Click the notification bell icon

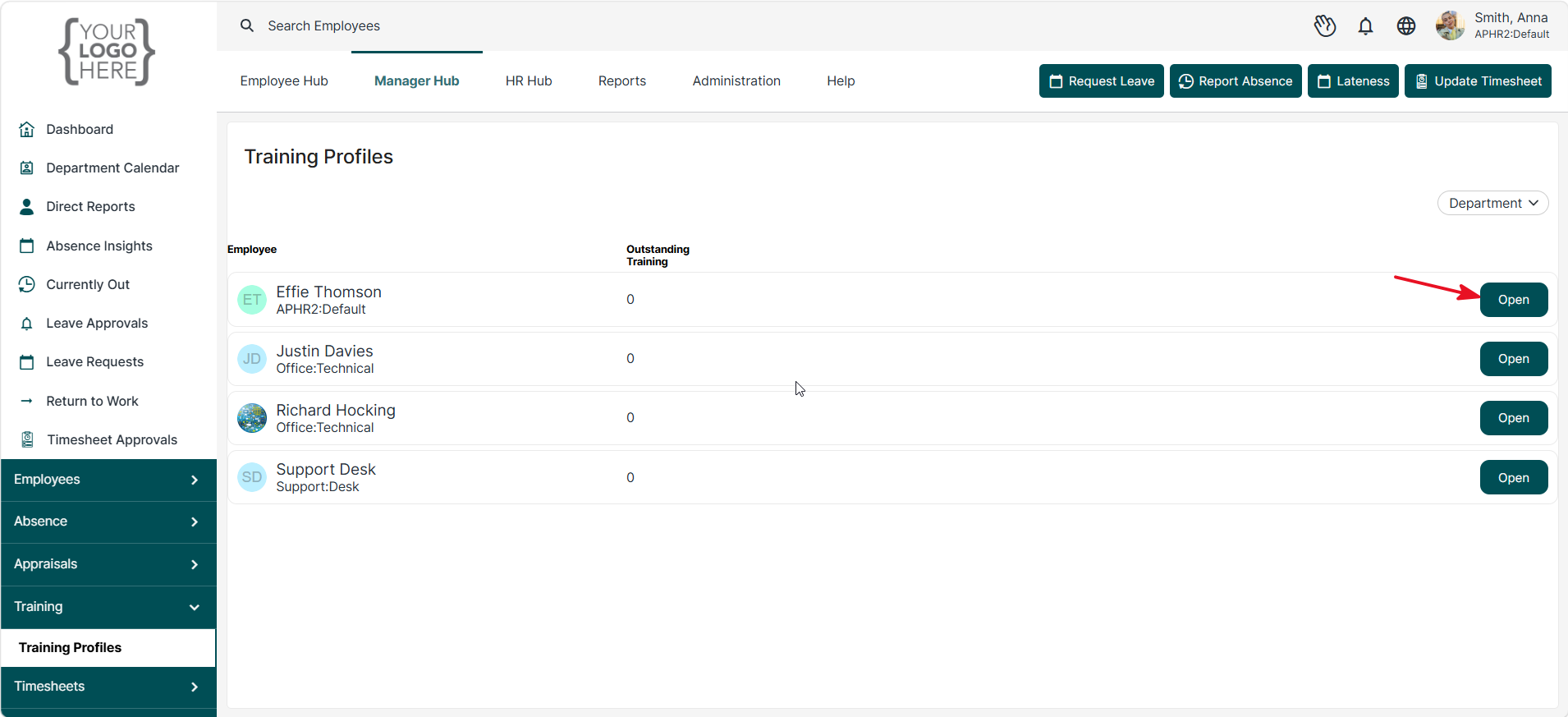[1365, 26]
